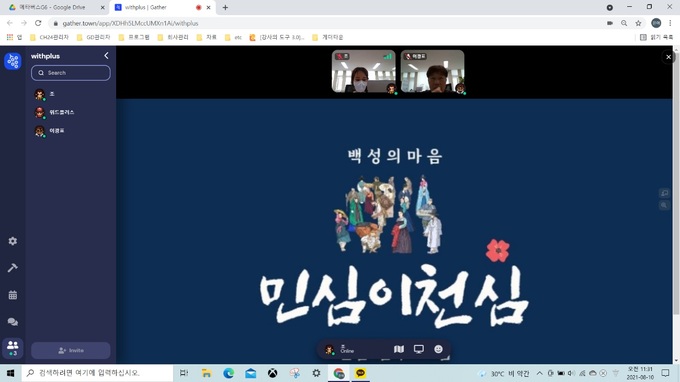The height and width of the screenshot is (382, 680).
Task: Select the Participants icon in sidebar
Action: (13, 348)
